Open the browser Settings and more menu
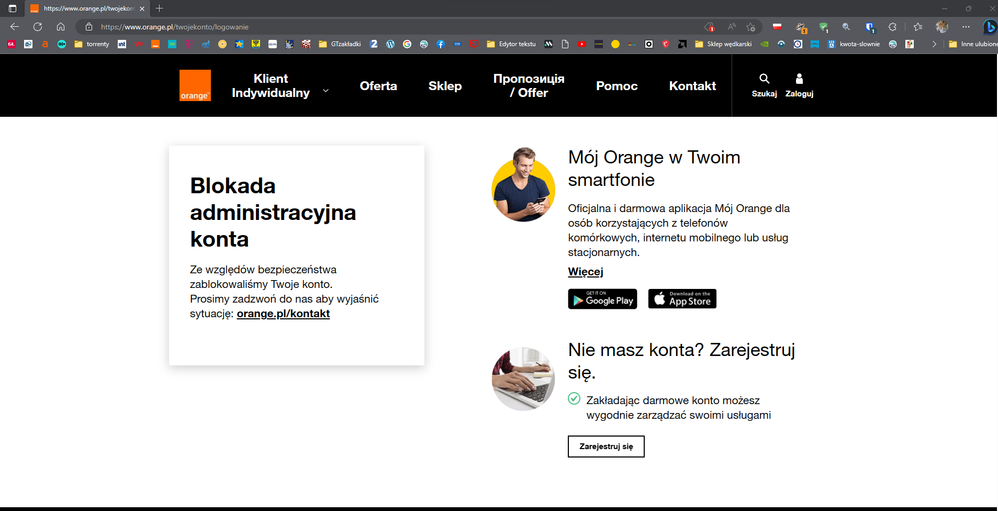Screen dimensions: 998x511 [x=966, y=27]
